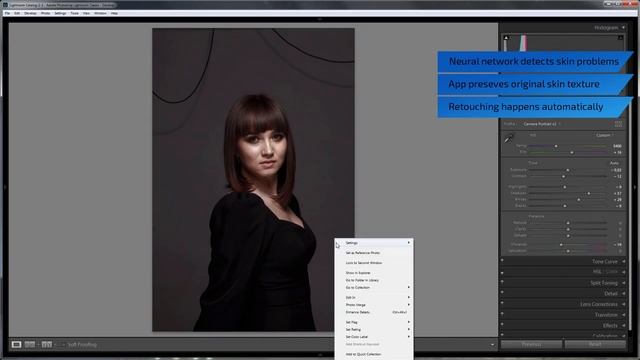Image resolution: width=640 pixels, height=360 pixels.
Task: Click the Lightroom app icon in title bar
Action: (5, 5)
